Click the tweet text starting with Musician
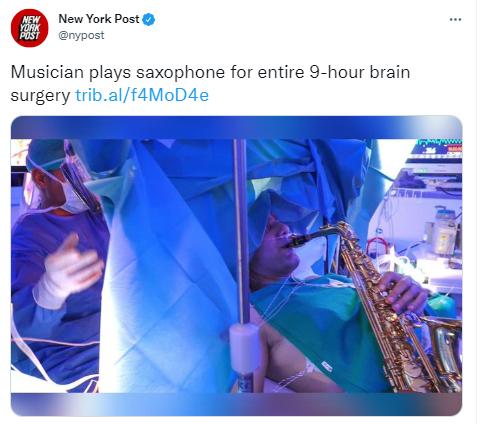 (210, 84)
